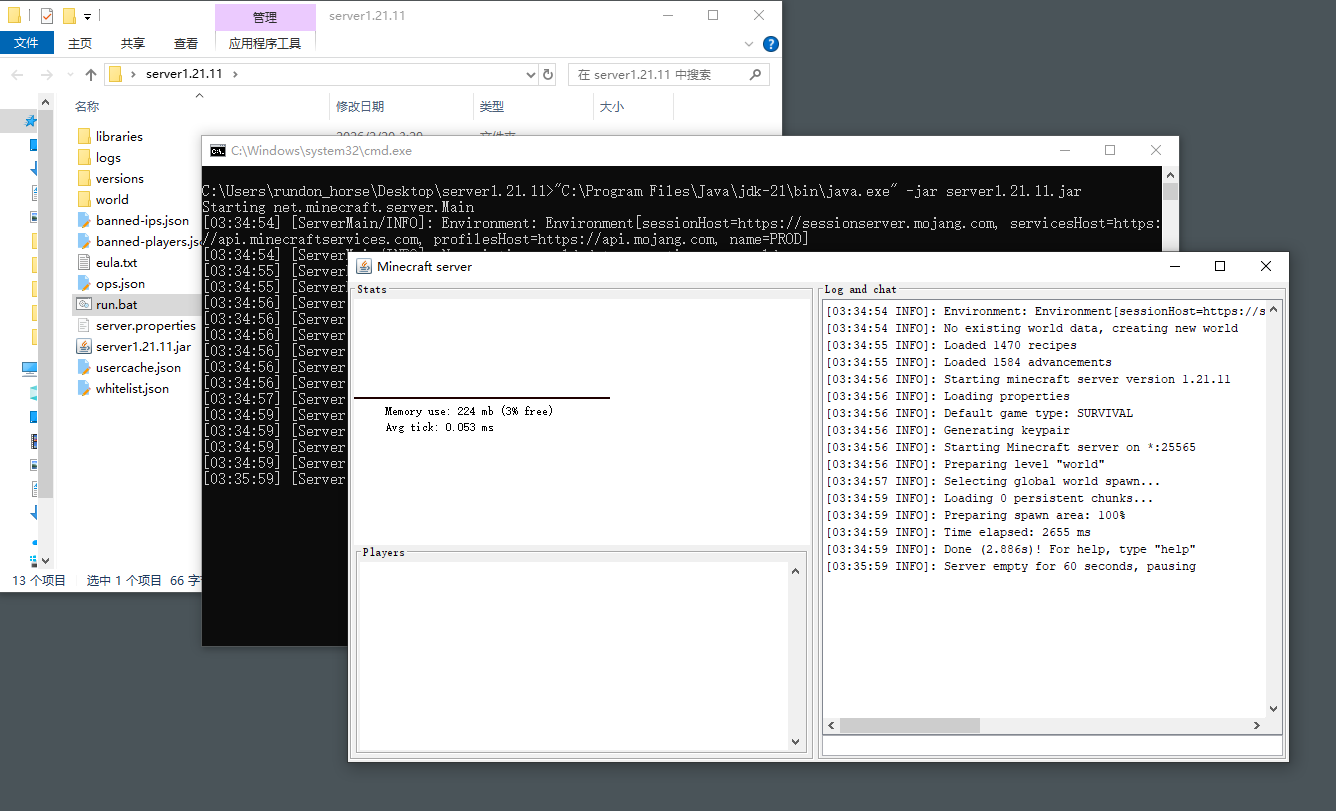The image size is (1336, 811).
Task: Sort files by the 修改日期 column header
Action: tap(360, 107)
